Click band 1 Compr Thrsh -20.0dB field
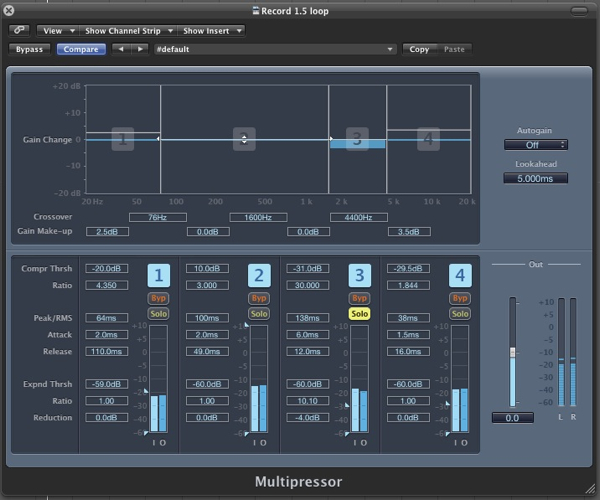Image resolution: width=600 pixels, height=500 pixels. (x=106, y=269)
